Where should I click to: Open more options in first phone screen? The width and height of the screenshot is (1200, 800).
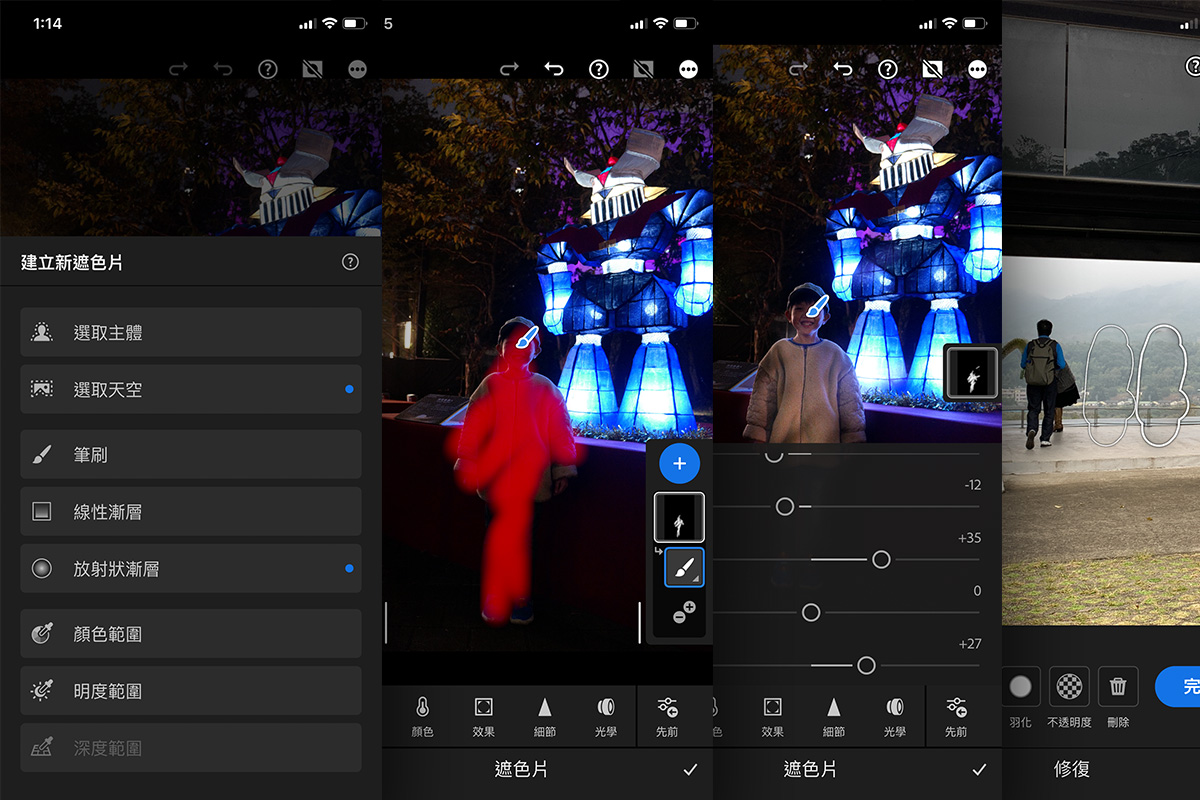click(357, 69)
